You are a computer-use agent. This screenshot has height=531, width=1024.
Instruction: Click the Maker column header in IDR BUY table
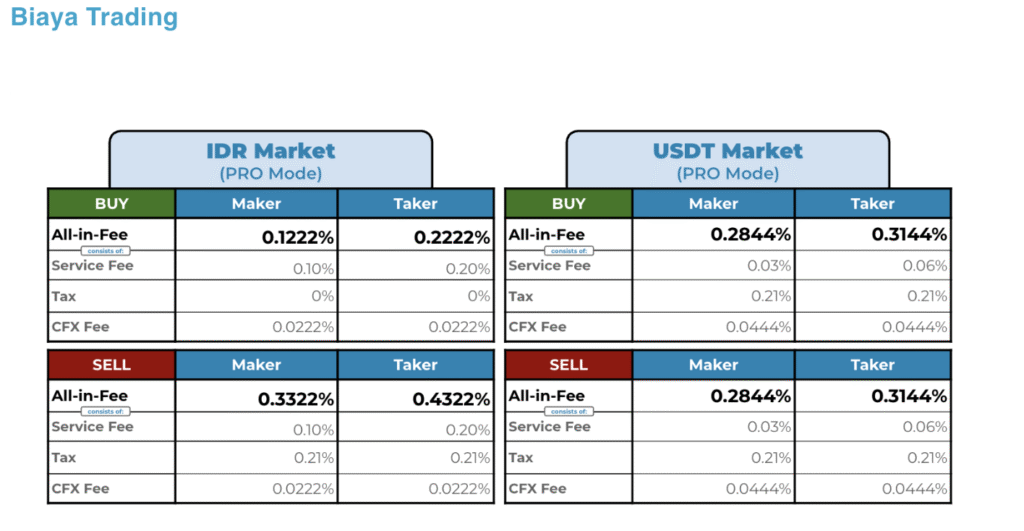point(257,204)
